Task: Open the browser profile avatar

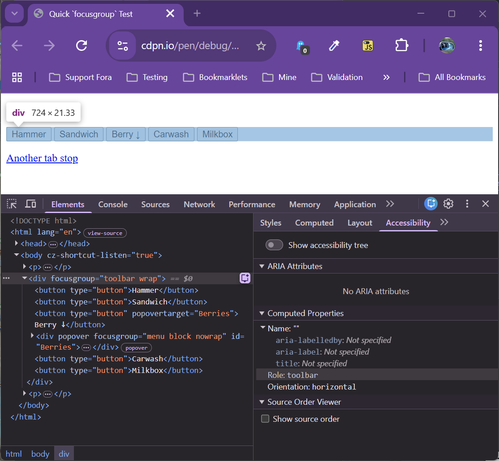Action: [x=447, y=46]
